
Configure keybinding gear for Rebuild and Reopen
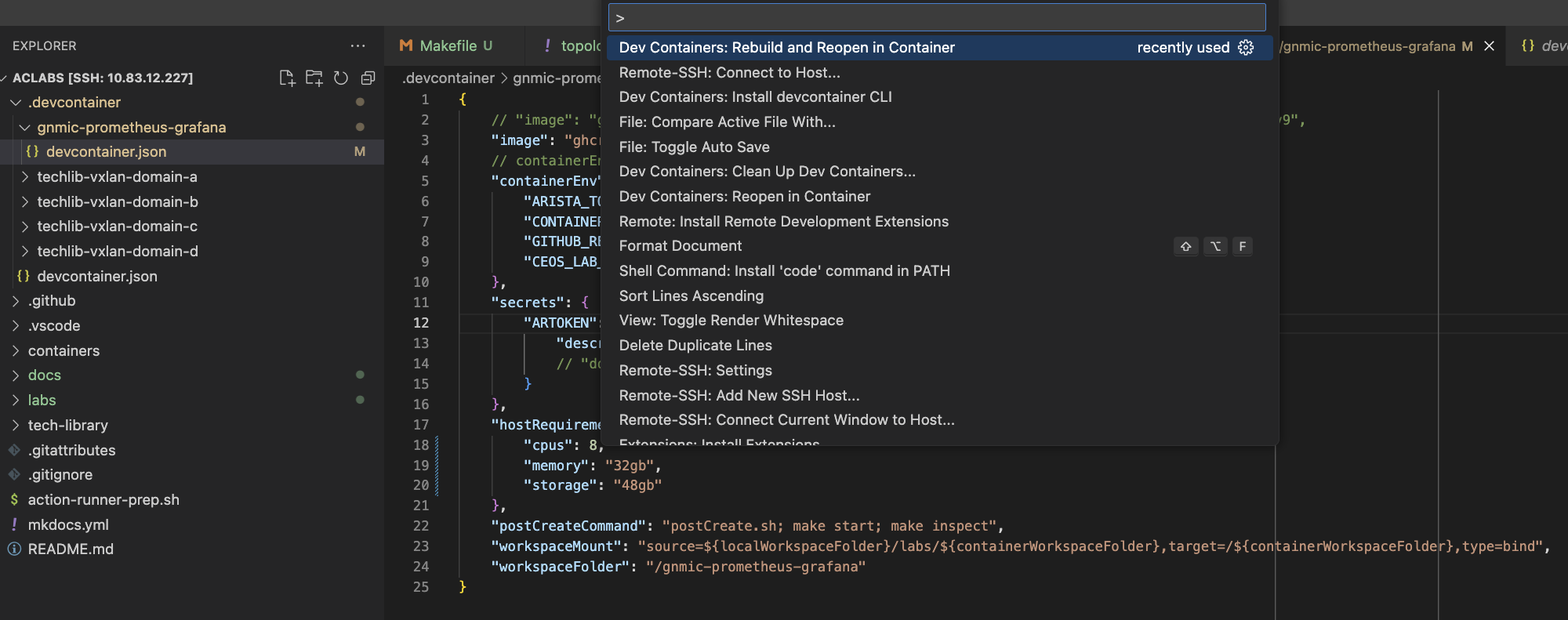1246,48
